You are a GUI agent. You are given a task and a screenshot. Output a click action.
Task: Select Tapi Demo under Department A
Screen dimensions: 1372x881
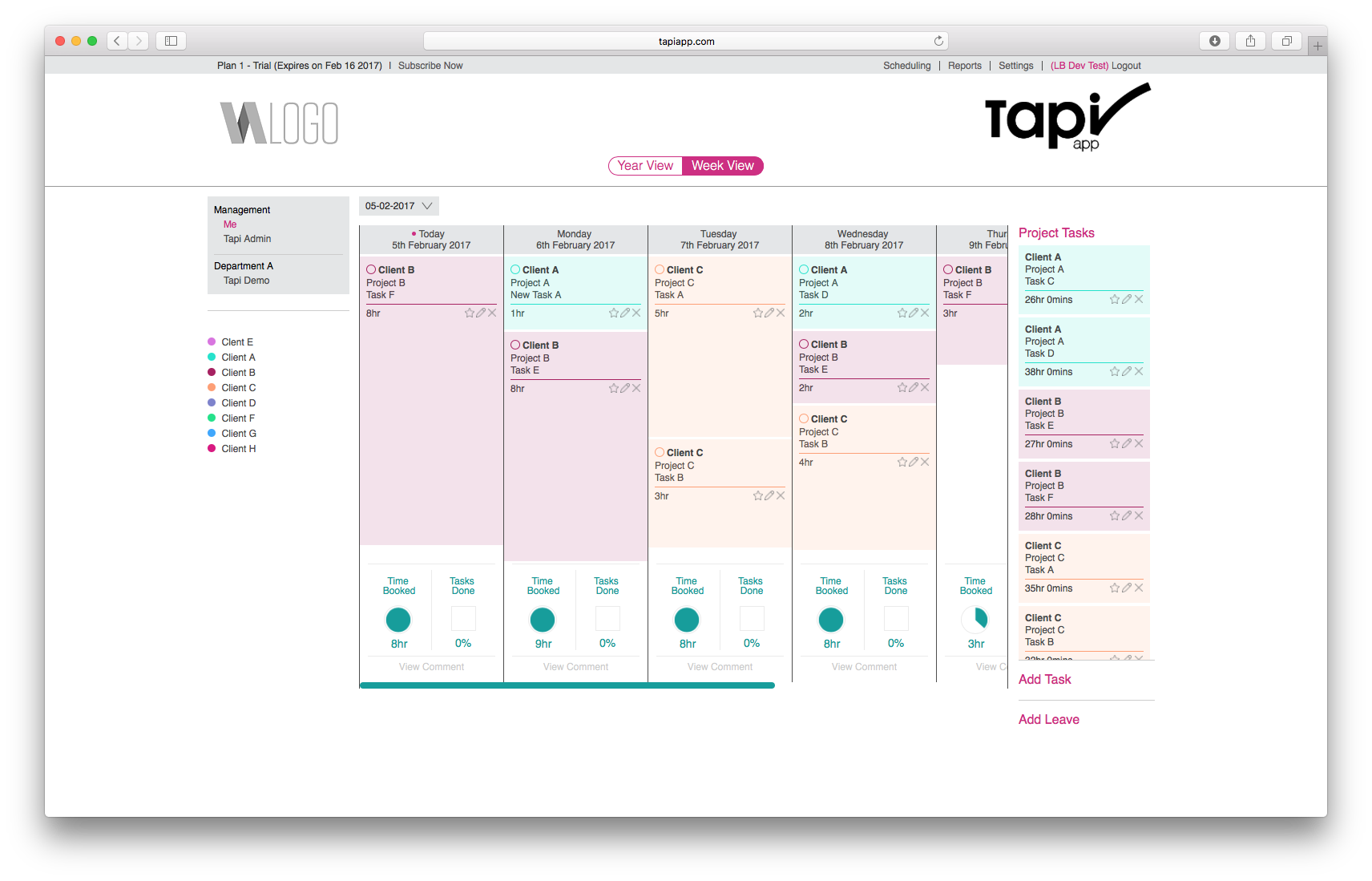coord(246,281)
